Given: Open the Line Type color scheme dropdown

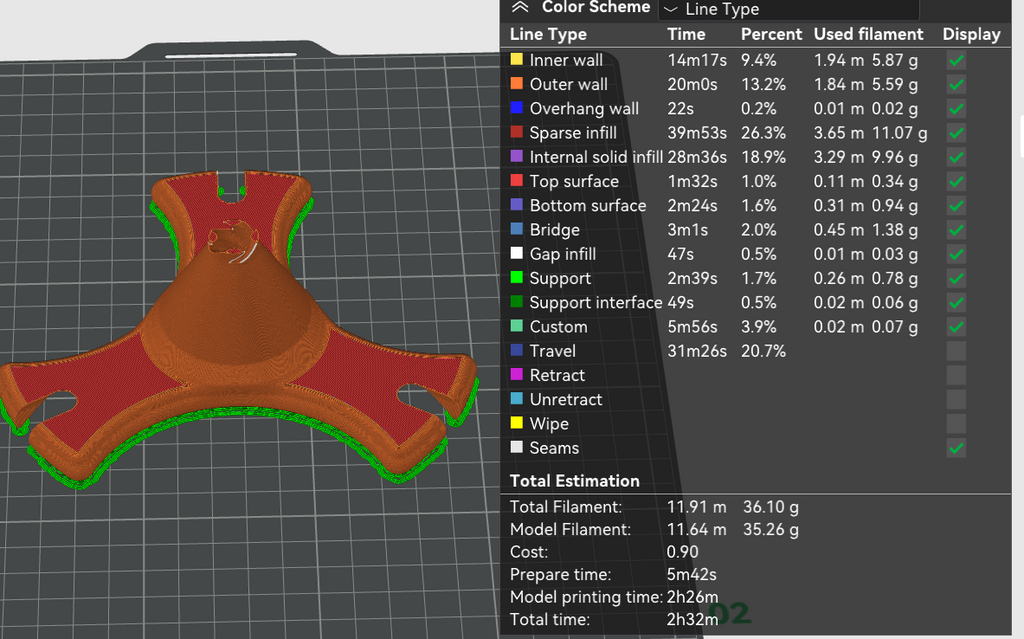Looking at the screenshot, I should [789, 9].
